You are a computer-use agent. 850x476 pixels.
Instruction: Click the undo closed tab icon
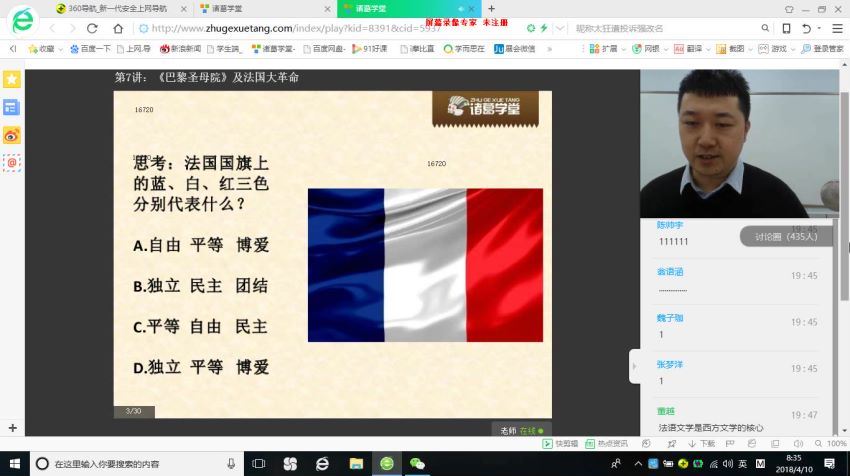point(807,28)
